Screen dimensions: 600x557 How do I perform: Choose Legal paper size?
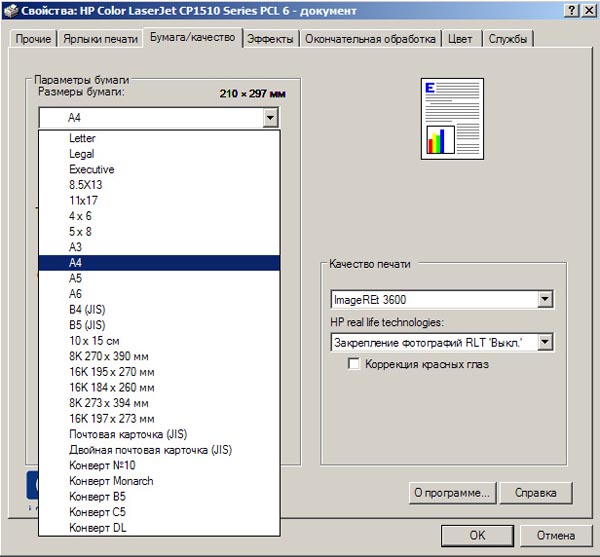pyautogui.click(x=159, y=154)
